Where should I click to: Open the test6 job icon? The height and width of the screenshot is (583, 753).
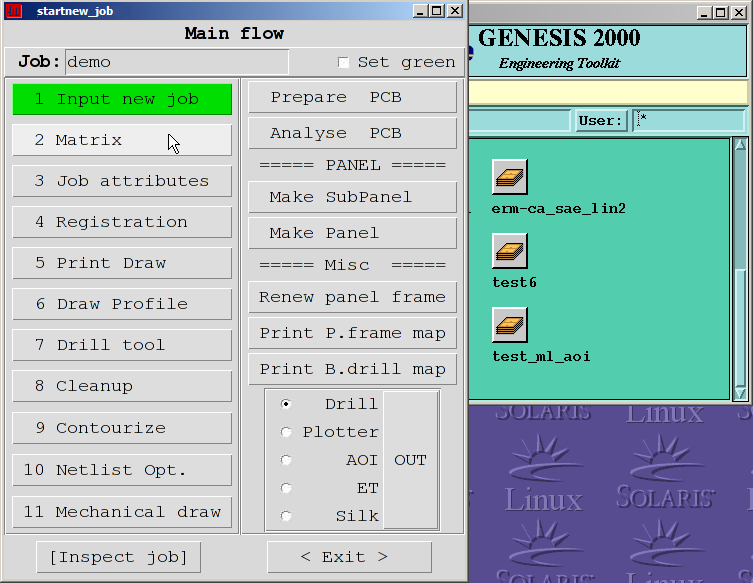[x=510, y=251]
